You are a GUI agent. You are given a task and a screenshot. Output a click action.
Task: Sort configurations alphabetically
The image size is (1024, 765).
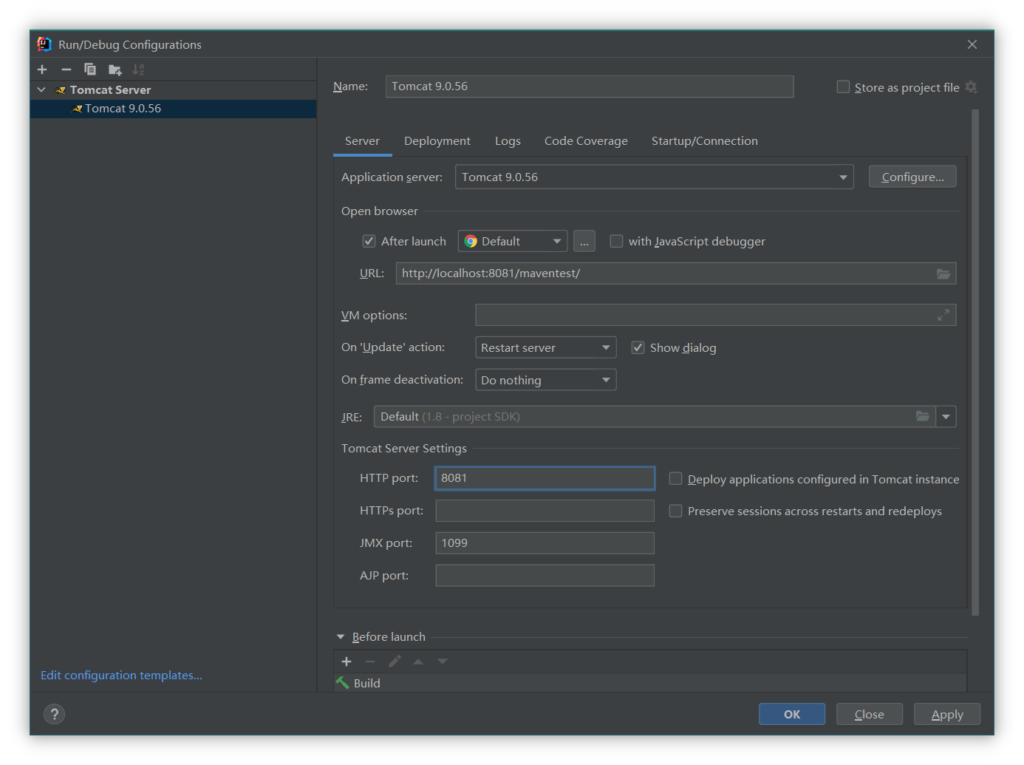pyautogui.click(x=138, y=69)
